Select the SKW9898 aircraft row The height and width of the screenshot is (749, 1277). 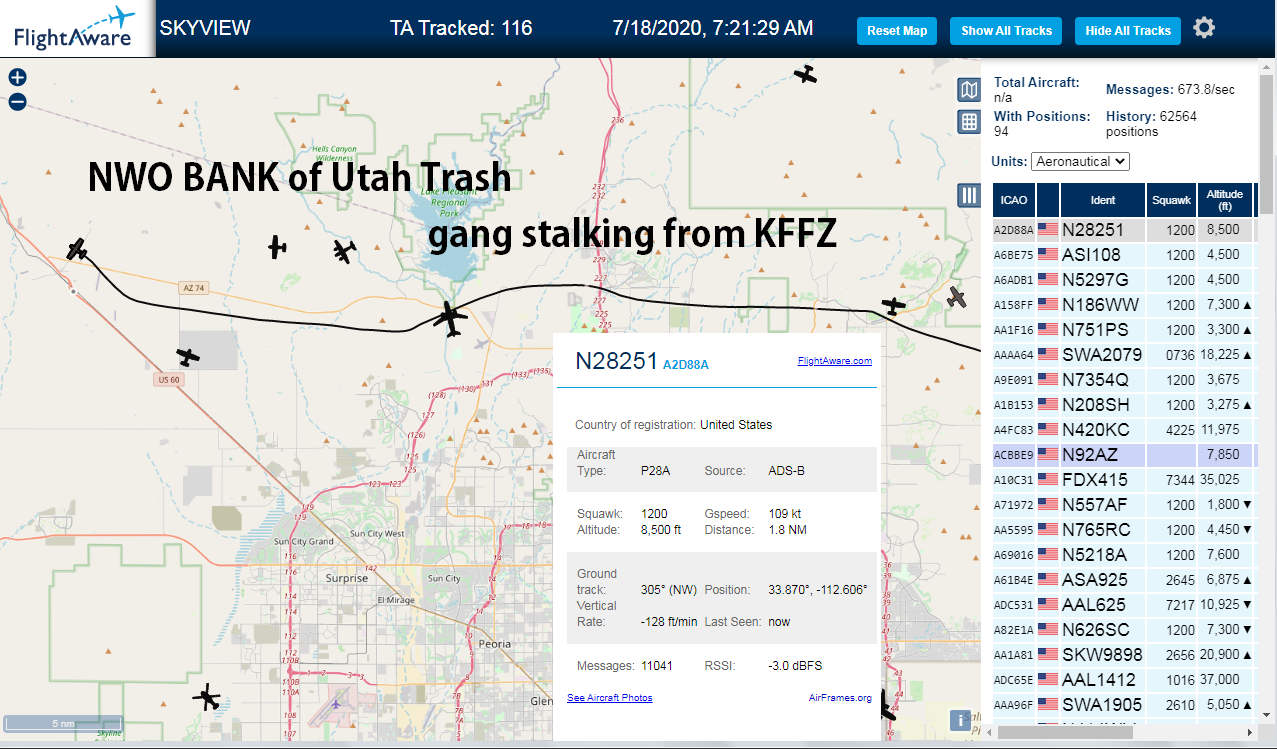(1125, 654)
